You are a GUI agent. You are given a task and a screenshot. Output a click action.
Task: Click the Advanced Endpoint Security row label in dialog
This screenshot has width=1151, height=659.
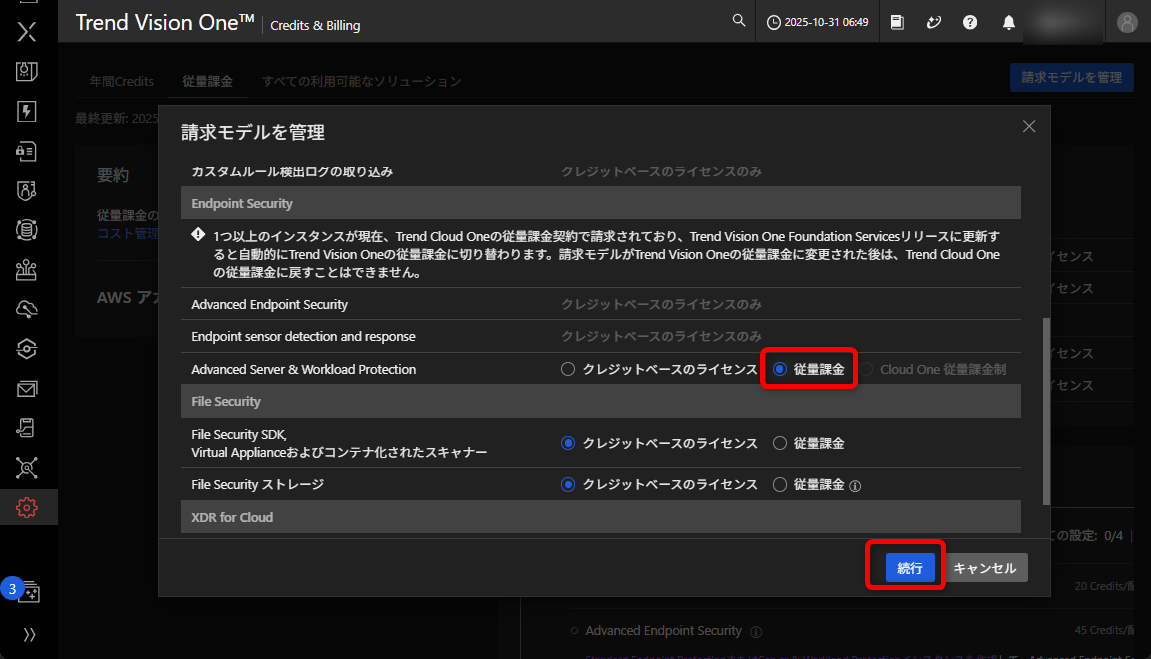[269, 305]
